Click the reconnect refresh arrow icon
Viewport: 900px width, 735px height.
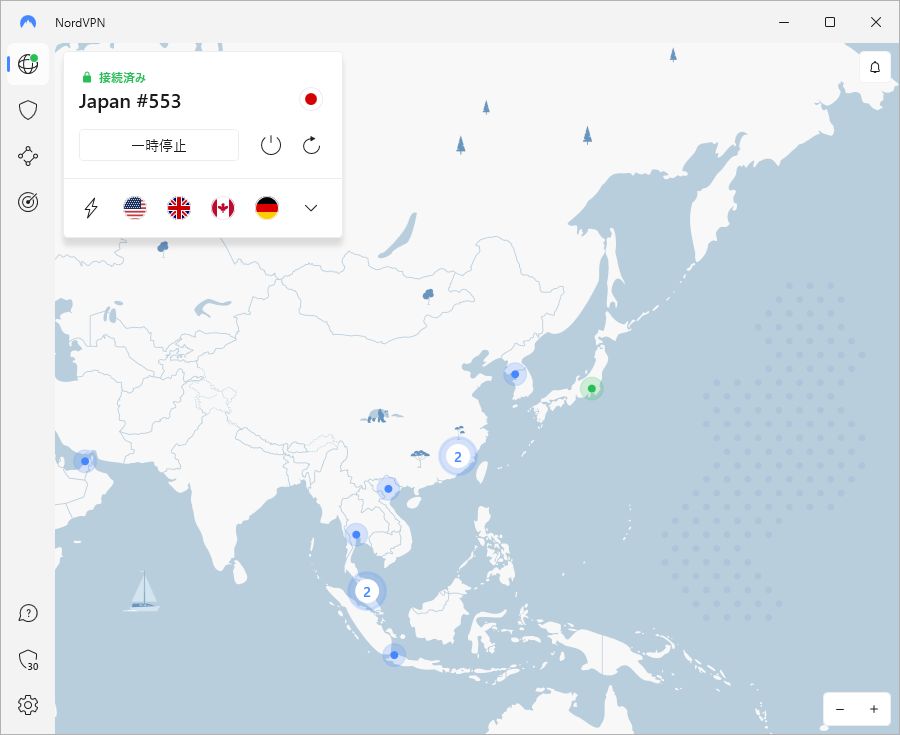coord(311,145)
